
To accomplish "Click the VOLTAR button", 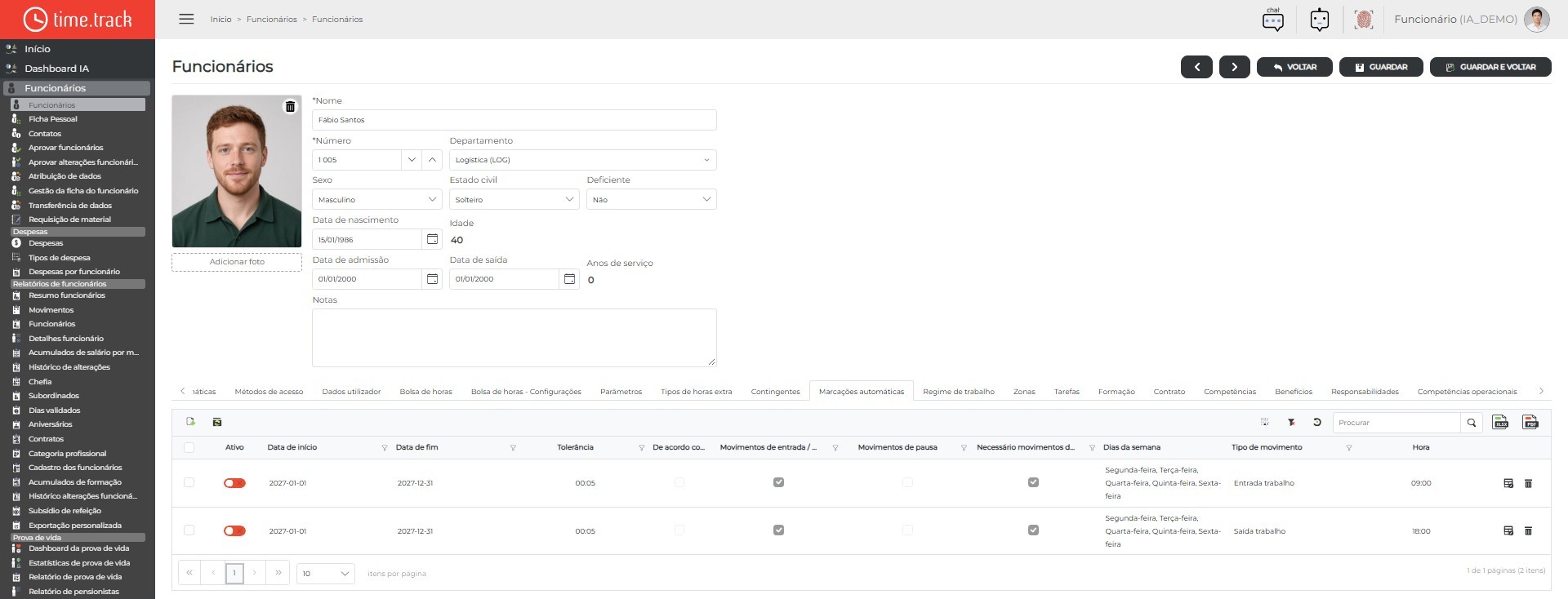I will (1294, 67).
